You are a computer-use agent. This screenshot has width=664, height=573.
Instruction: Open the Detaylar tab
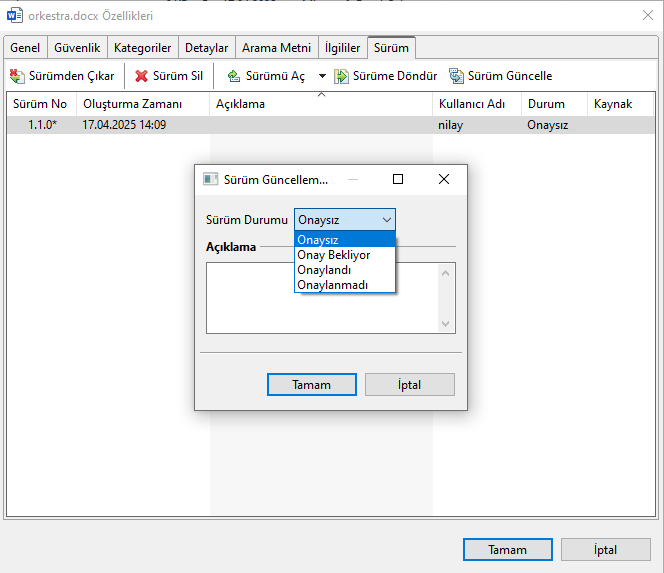(x=207, y=48)
